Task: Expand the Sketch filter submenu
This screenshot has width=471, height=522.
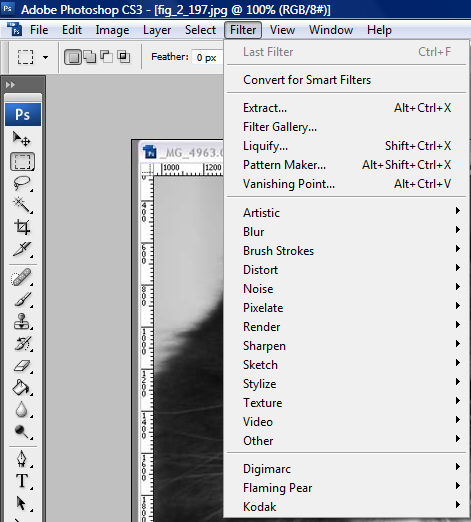Action: (346, 365)
